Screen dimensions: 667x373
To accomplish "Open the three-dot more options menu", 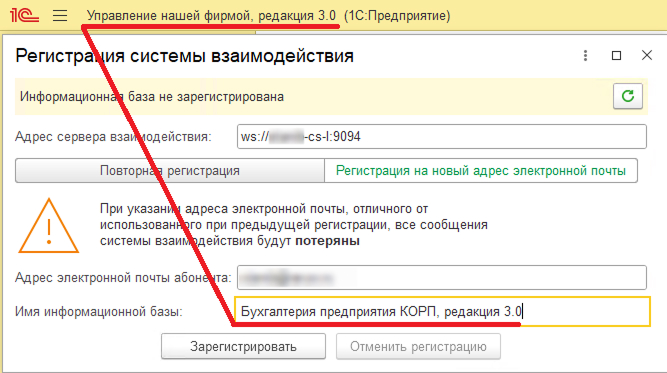I will pyautogui.click(x=585, y=56).
